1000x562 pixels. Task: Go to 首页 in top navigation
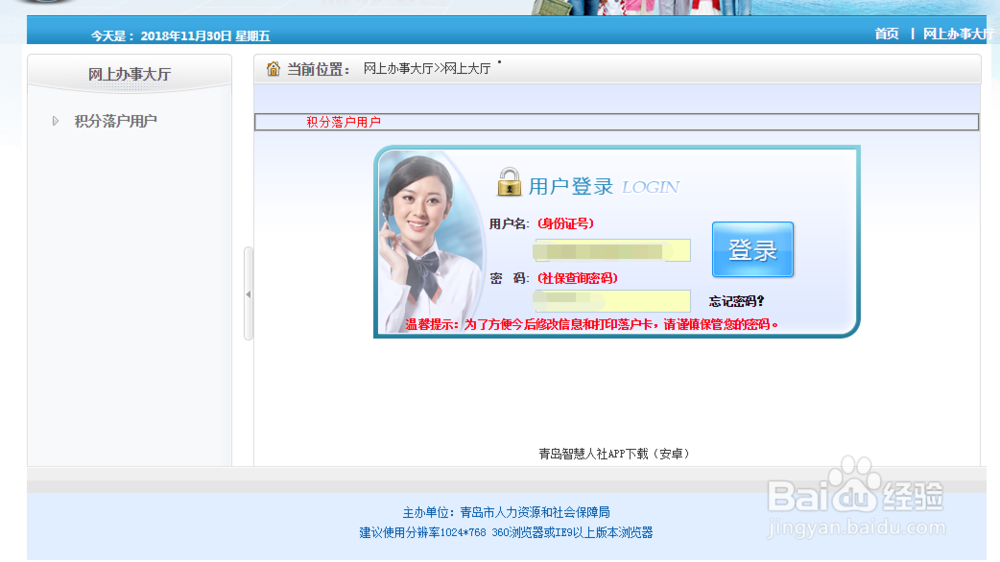(886, 34)
